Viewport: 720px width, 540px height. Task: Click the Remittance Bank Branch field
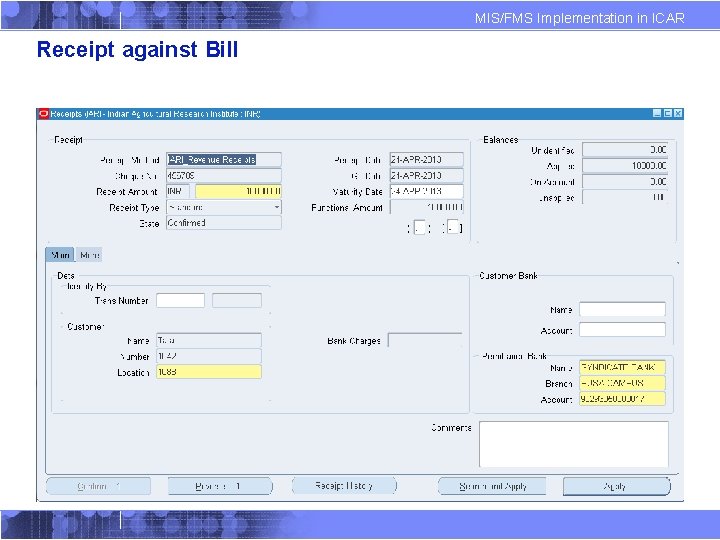622,383
